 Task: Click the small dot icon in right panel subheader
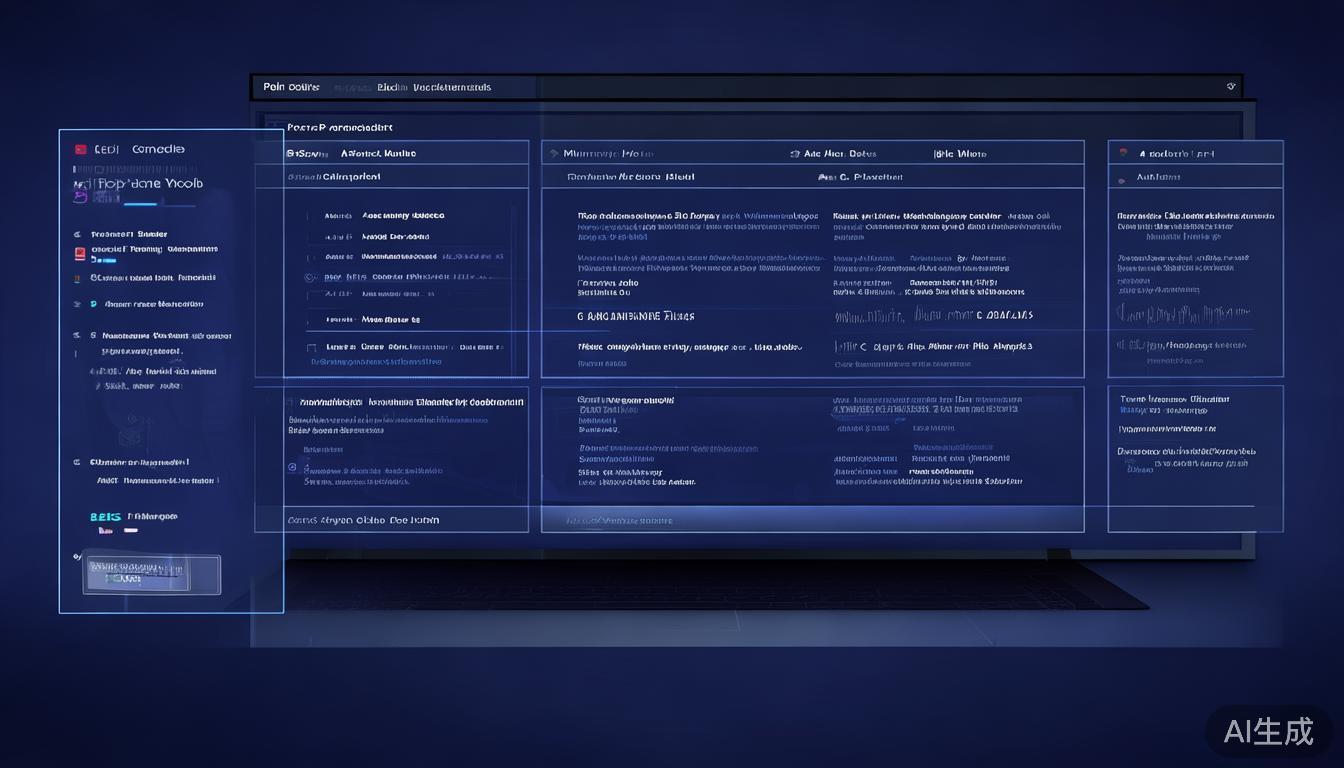1122,178
